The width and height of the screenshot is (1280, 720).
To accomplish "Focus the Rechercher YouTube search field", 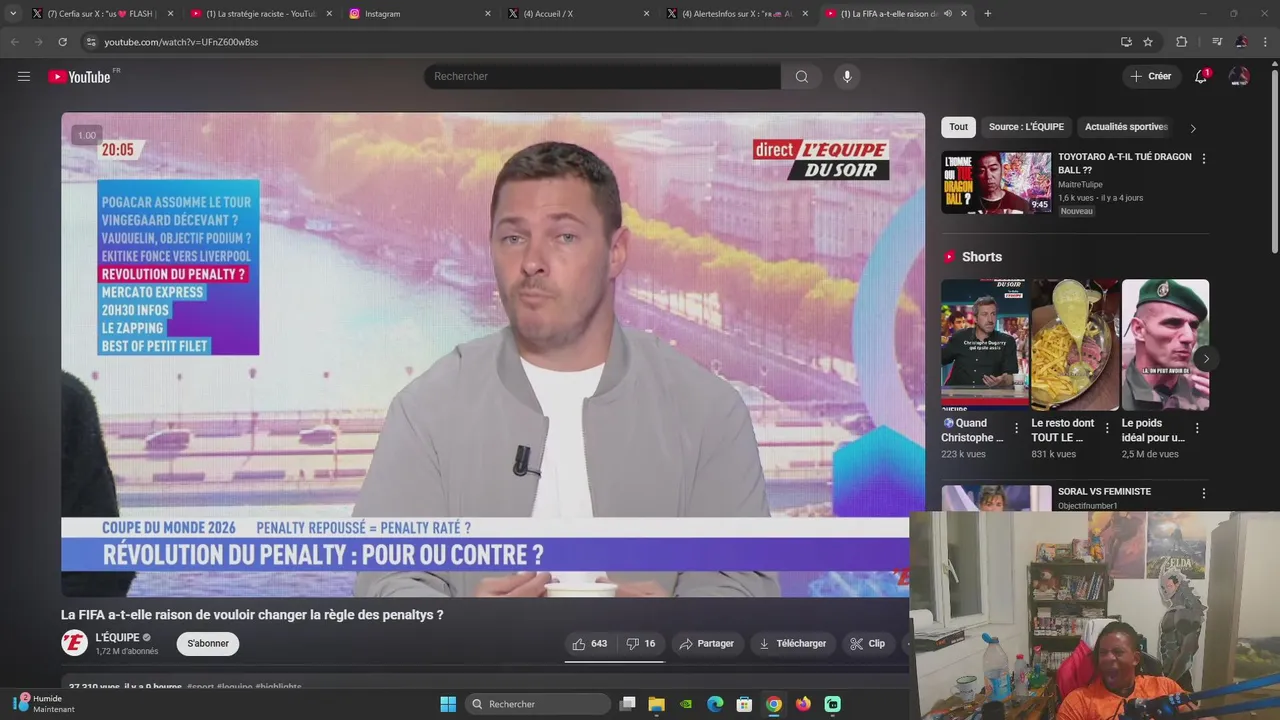I will coord(602,76).
